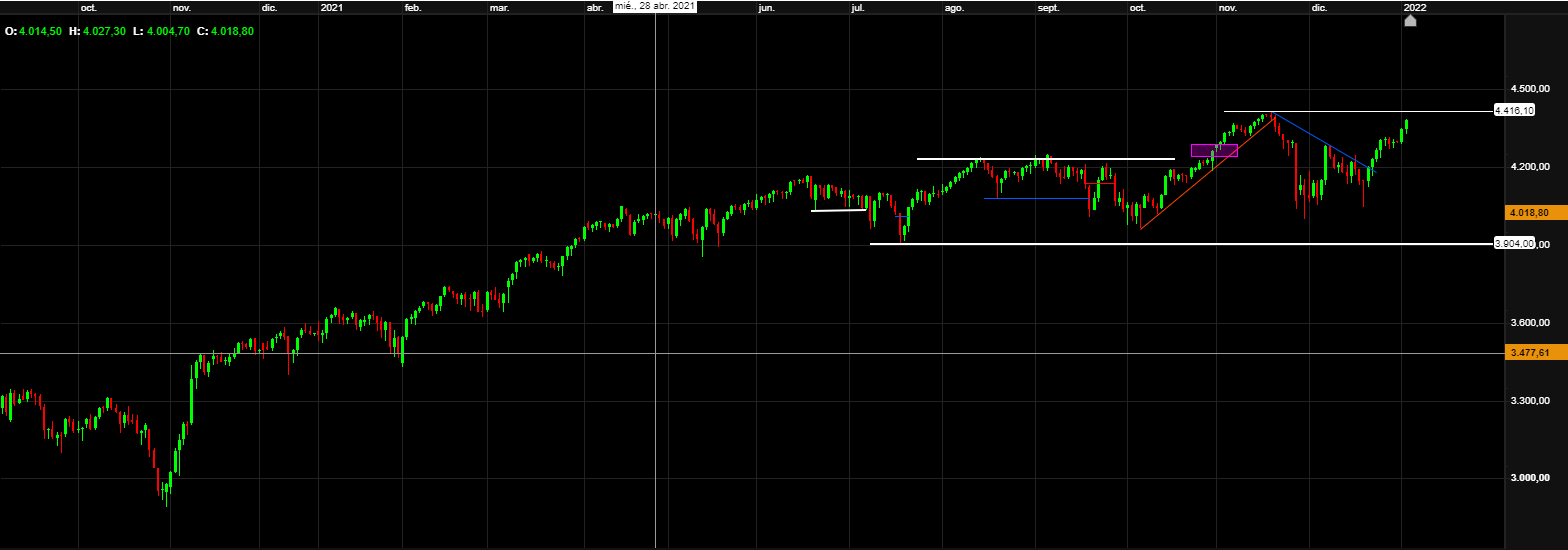The height and width of the screenshot is (550, 1568).
Task: Click the 4.500,00 price axis label
Action: (1530, 88)
